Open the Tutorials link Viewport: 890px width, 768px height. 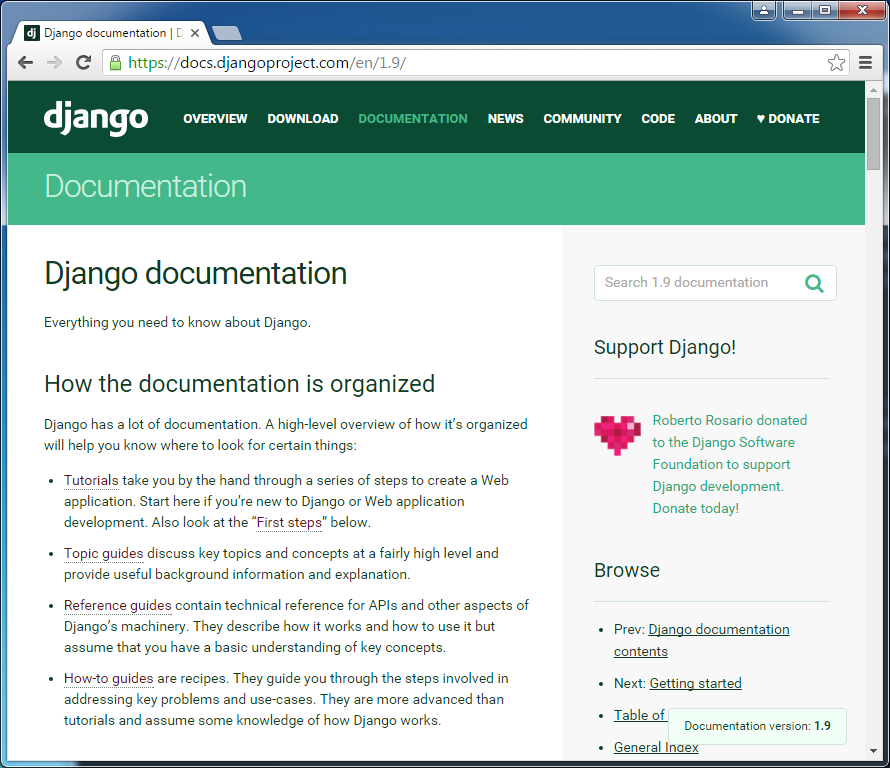(x=91, y=480)
